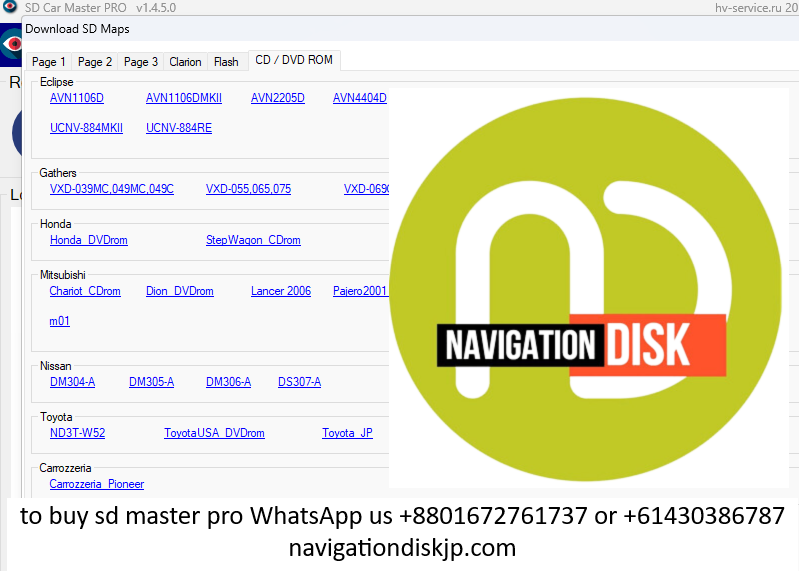Open the Carrozzeria_Pioneer link

tap(97, 484)
